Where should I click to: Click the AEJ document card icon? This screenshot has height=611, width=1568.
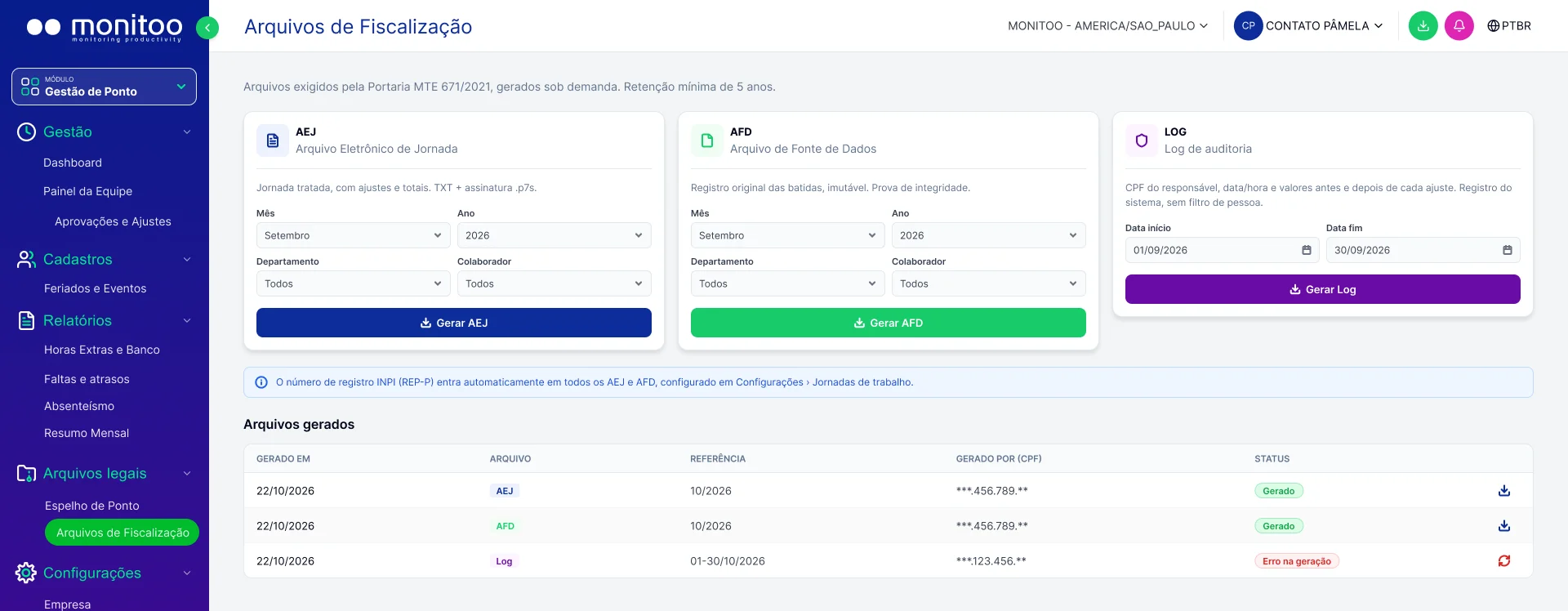point(273,140)
